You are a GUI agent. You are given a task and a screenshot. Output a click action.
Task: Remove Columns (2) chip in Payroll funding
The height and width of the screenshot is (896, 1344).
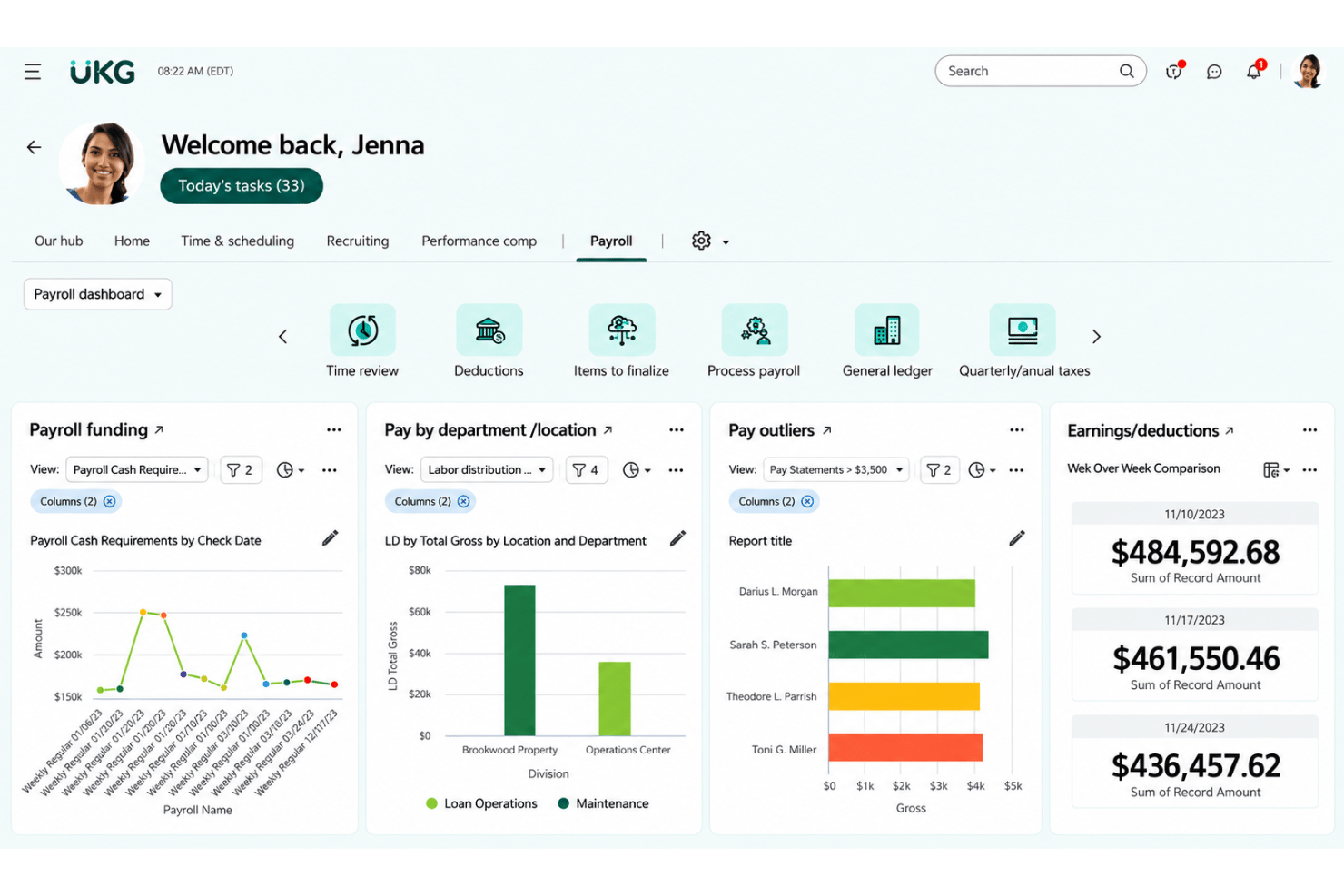(x=110, y=501)
